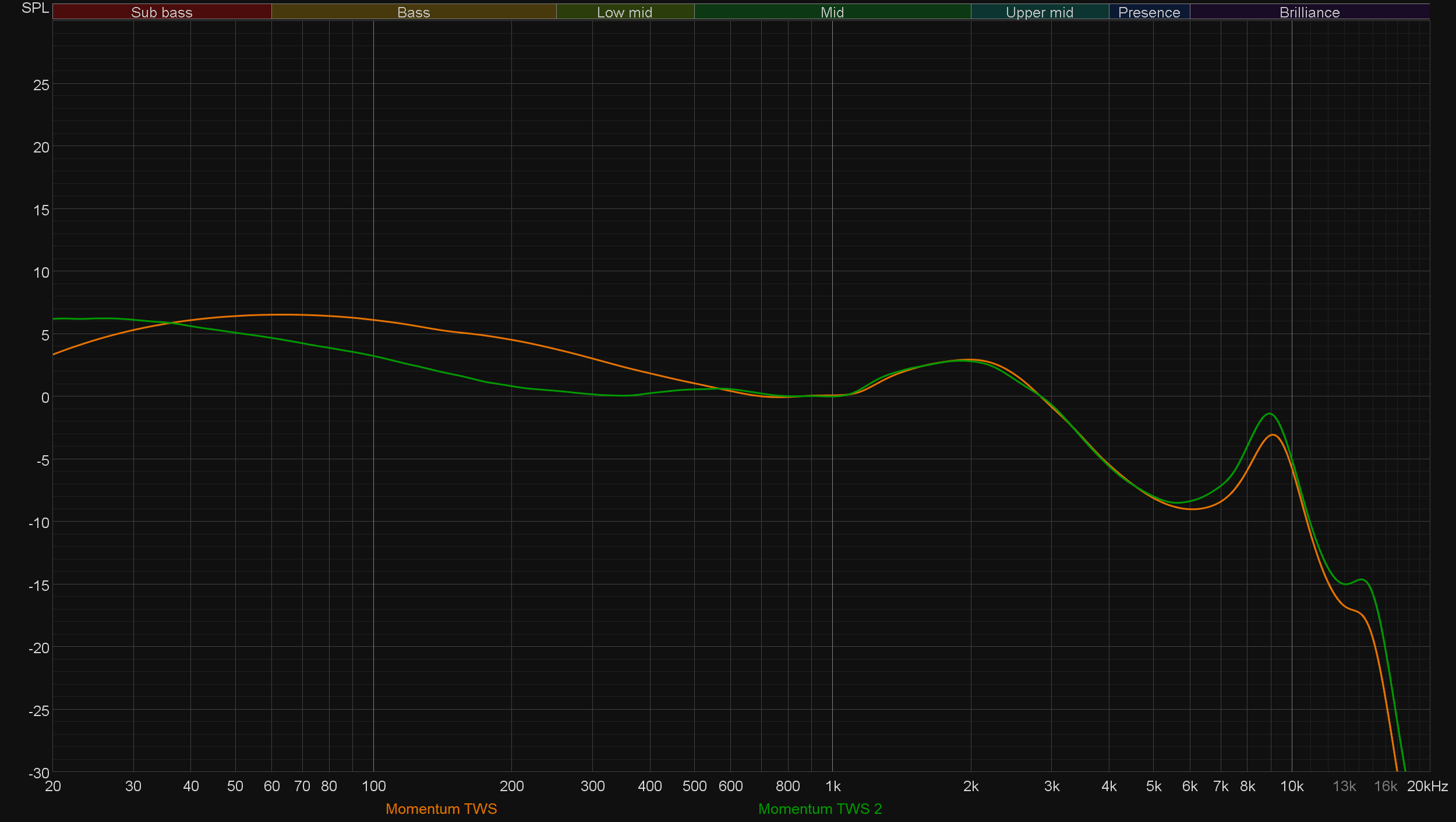Screen dimensions: 1456x822
Task: Click the Upper mid band header
Action: point(1039,12)
